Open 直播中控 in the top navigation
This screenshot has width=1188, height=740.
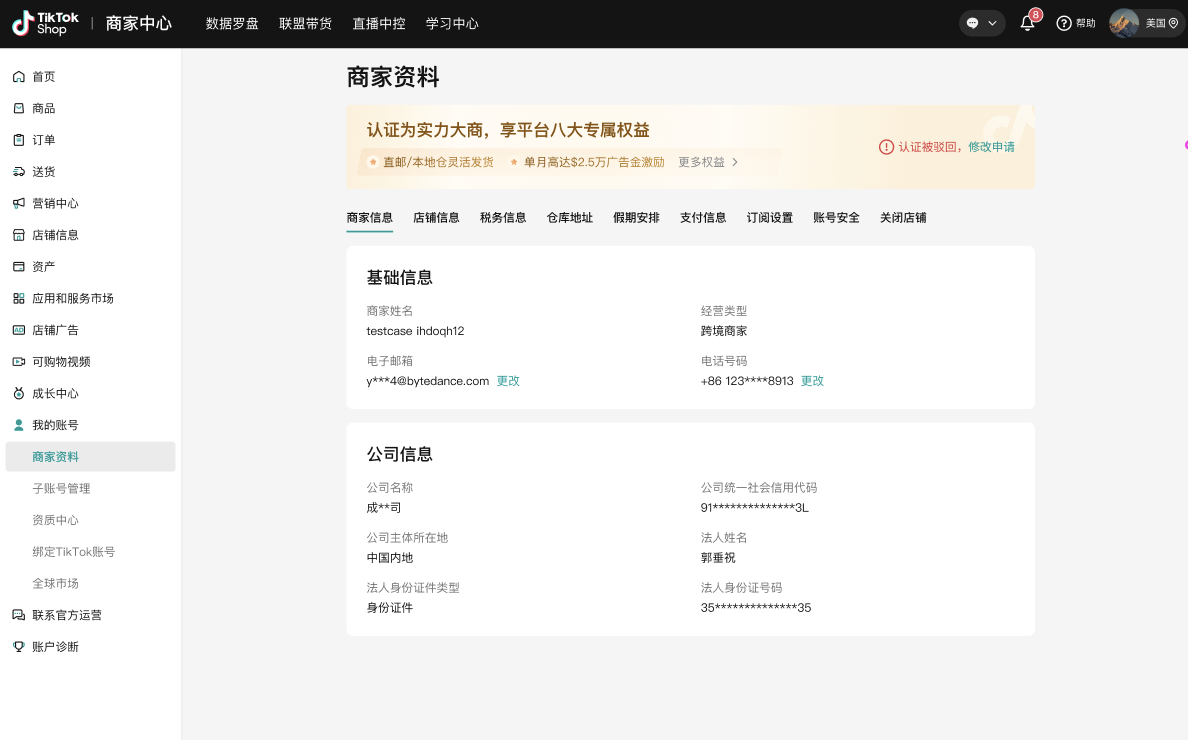tap(379, 23)
